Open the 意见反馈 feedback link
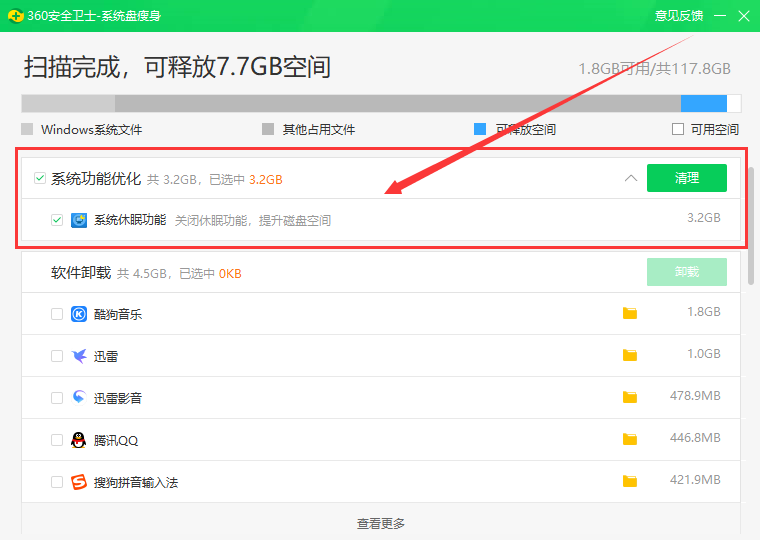760x540 pixels. click(x=679, y=16)
